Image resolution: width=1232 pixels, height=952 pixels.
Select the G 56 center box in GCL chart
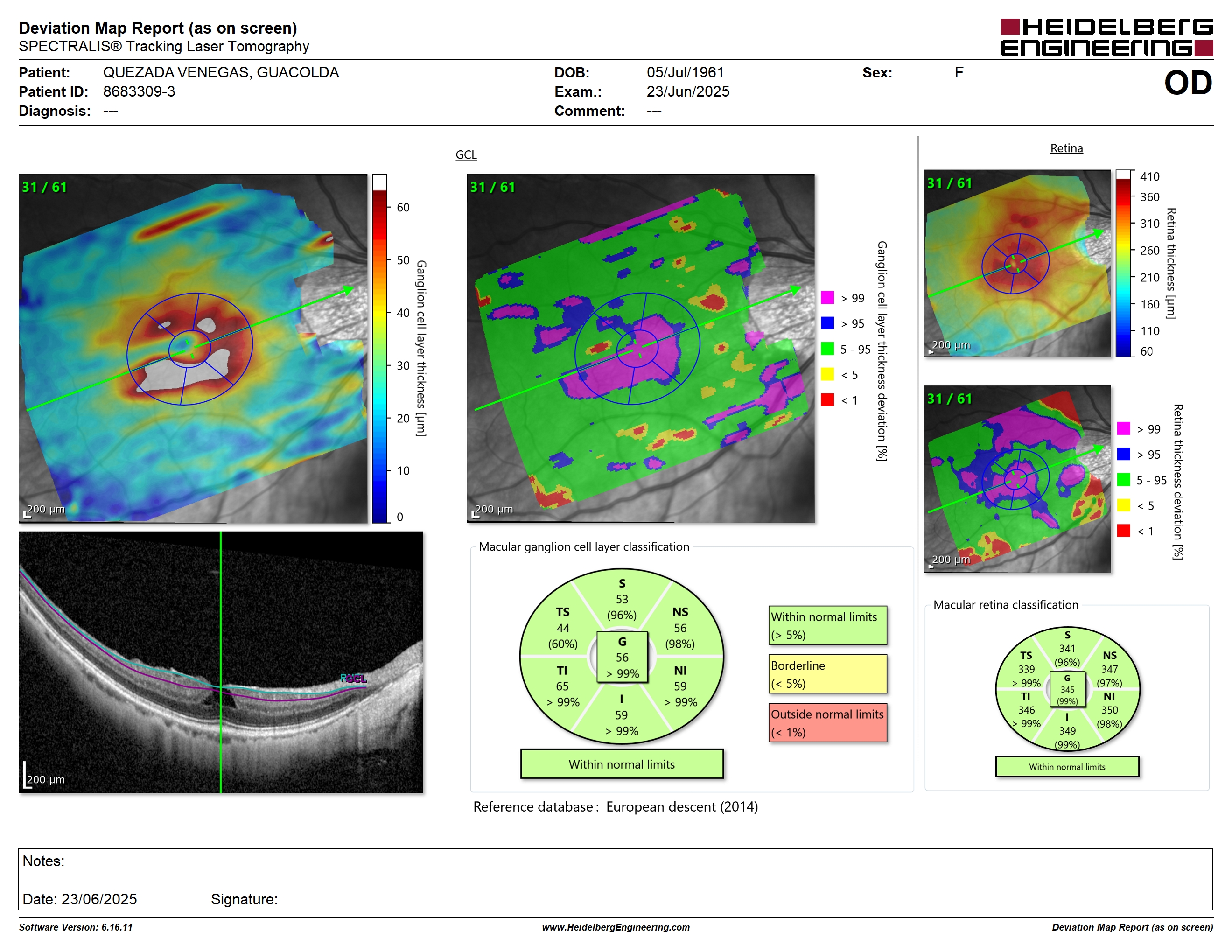point(622,657)
